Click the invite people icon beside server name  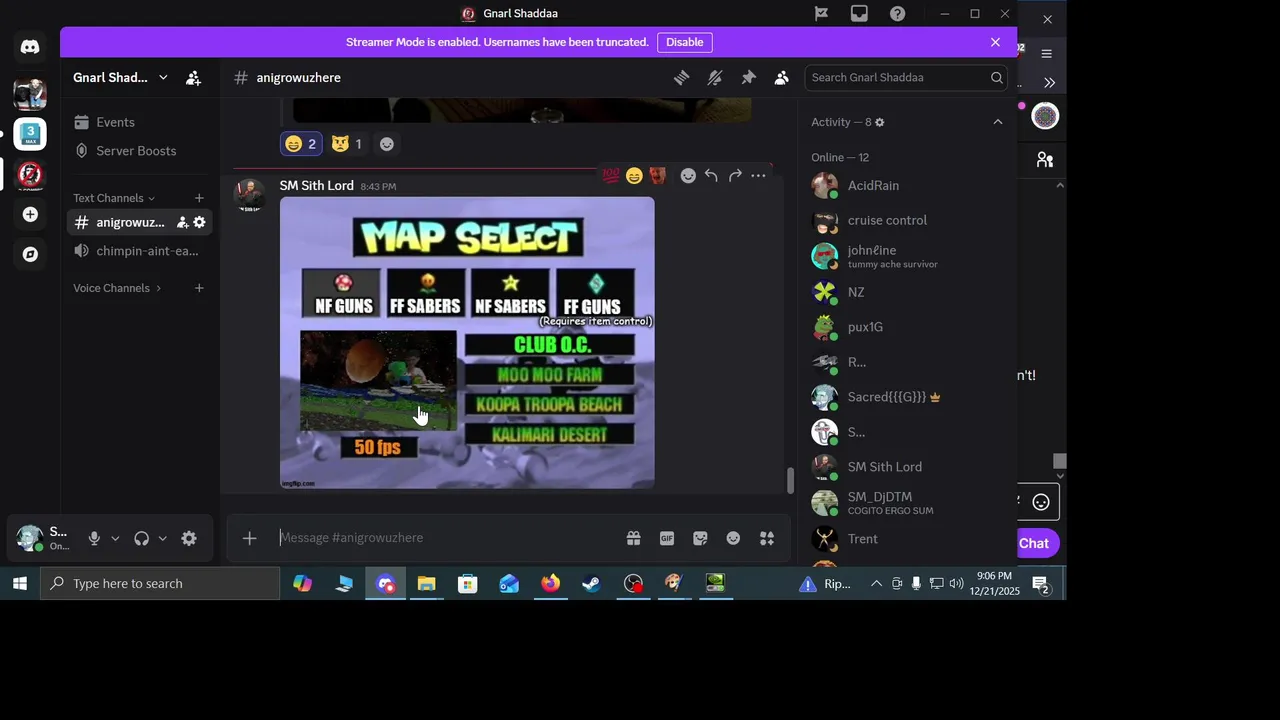tap(194, 77)
